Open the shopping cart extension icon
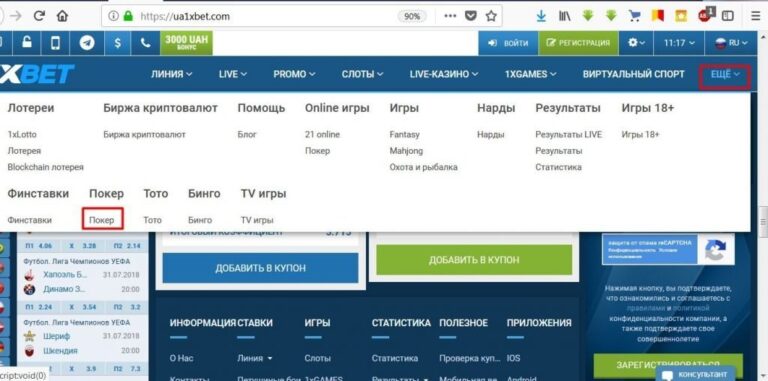This screenshot has height=381, width=768. [x=635, y=16]
